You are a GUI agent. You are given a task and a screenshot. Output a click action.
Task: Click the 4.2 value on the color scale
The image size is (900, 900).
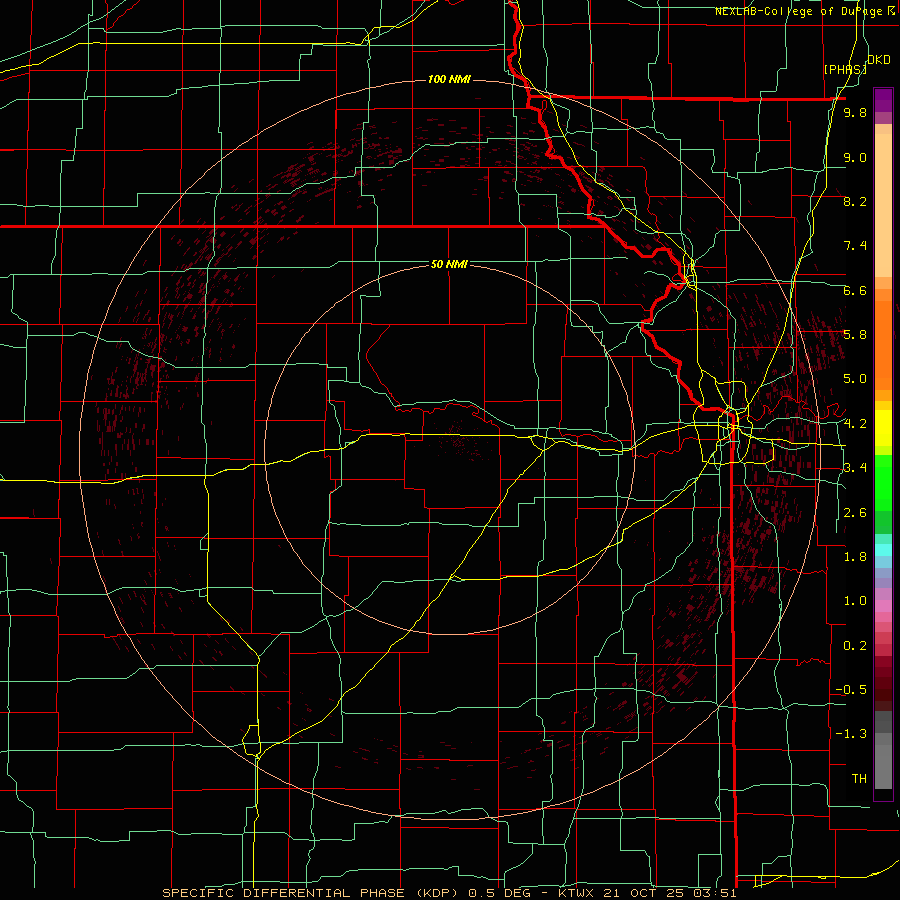click(x=855, y=424)
